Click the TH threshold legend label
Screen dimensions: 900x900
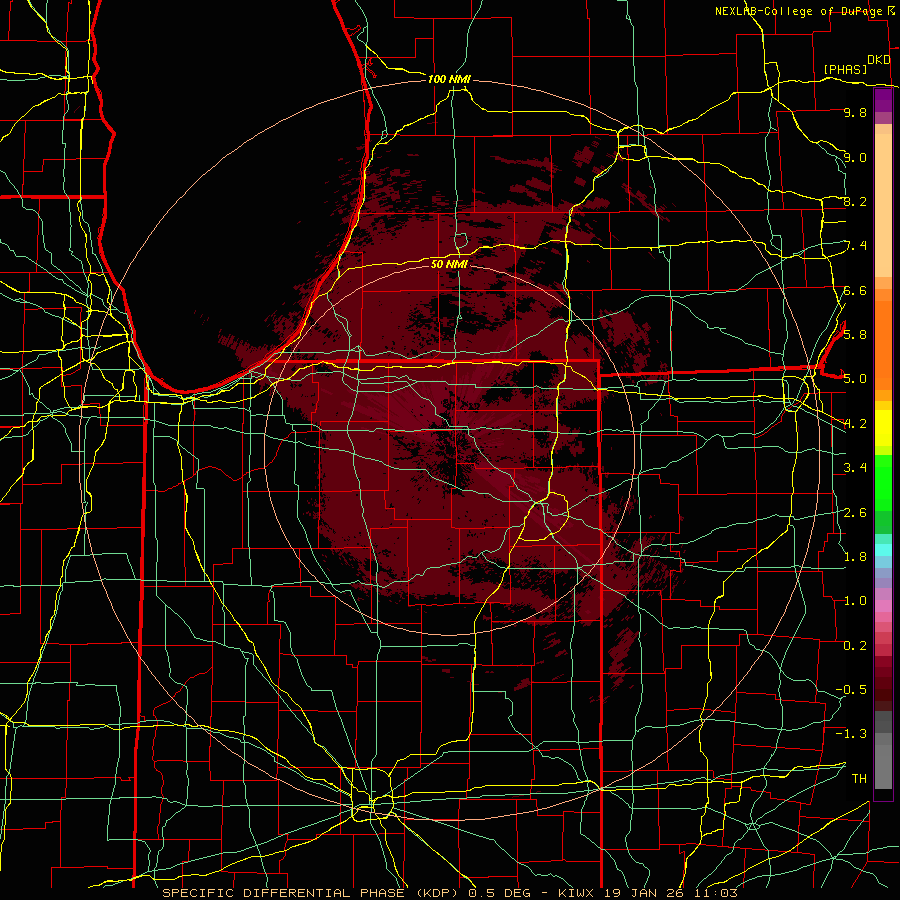(x=859, y=778)
